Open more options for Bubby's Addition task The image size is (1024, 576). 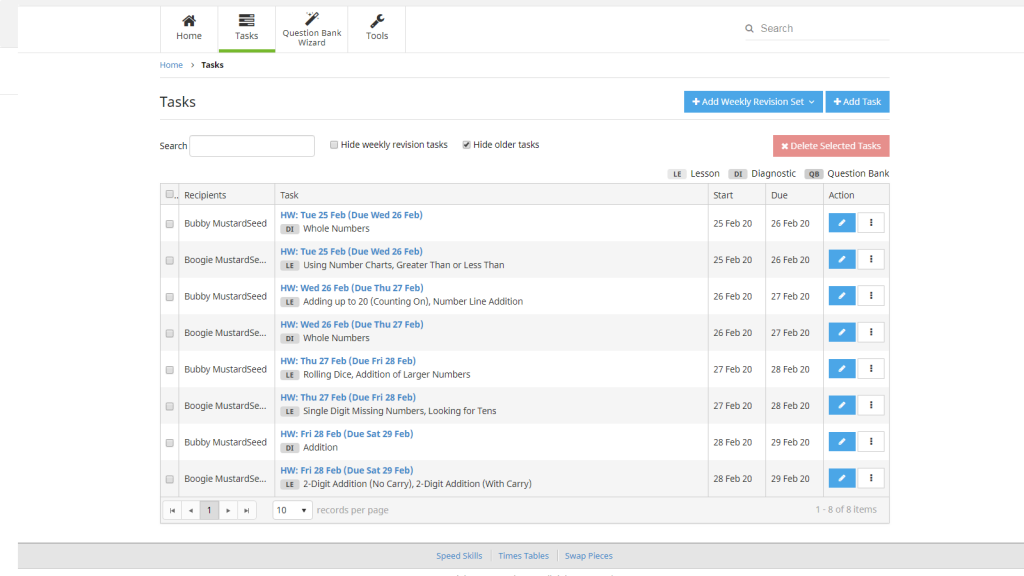click(871, 442)
